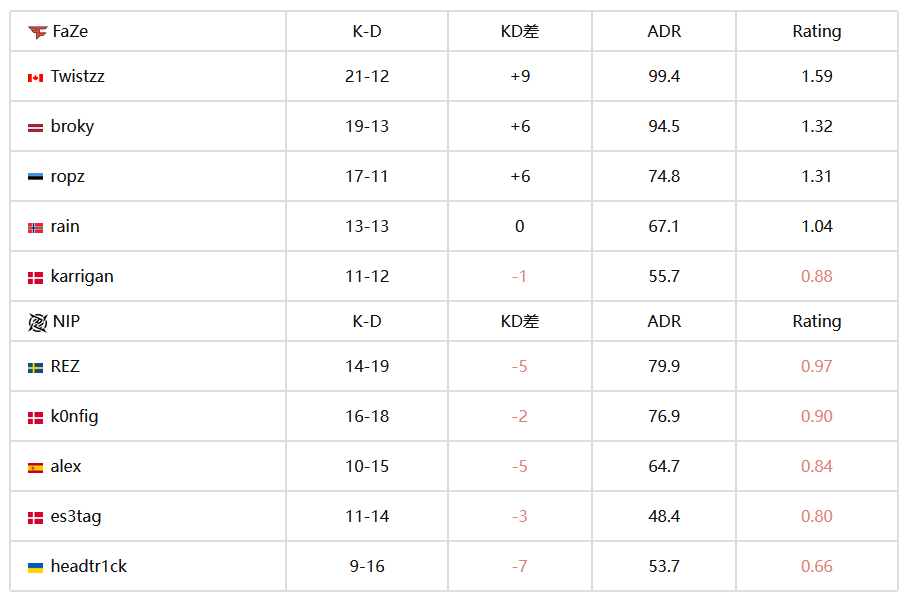Image resolution: width=909 pixels, height=605 pixels.
Task: Select Twistzz's 1.59 rating cell
Action: (x=817, y=76)
